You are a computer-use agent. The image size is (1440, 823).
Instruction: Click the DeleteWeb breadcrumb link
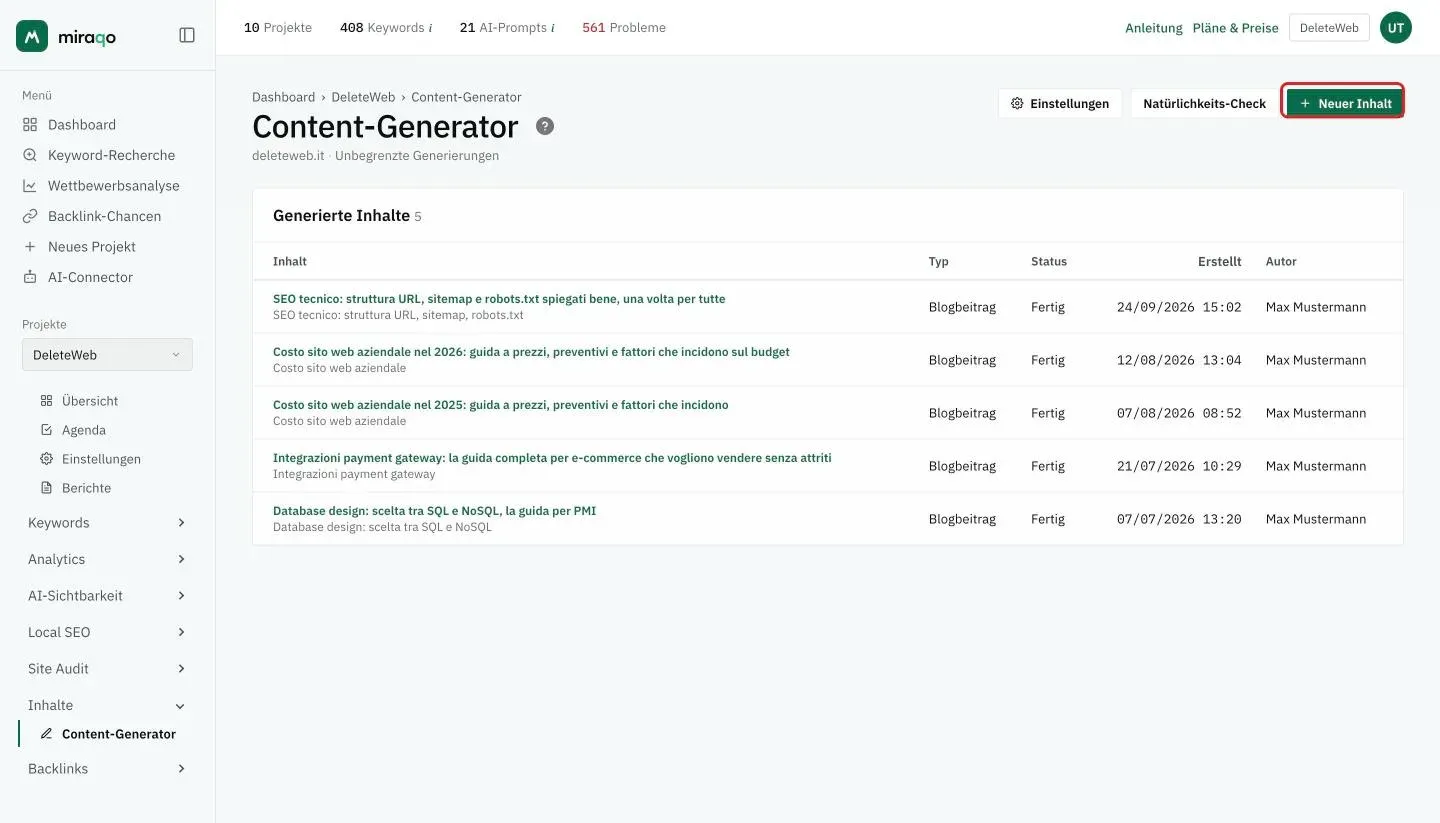coord(363,97)
